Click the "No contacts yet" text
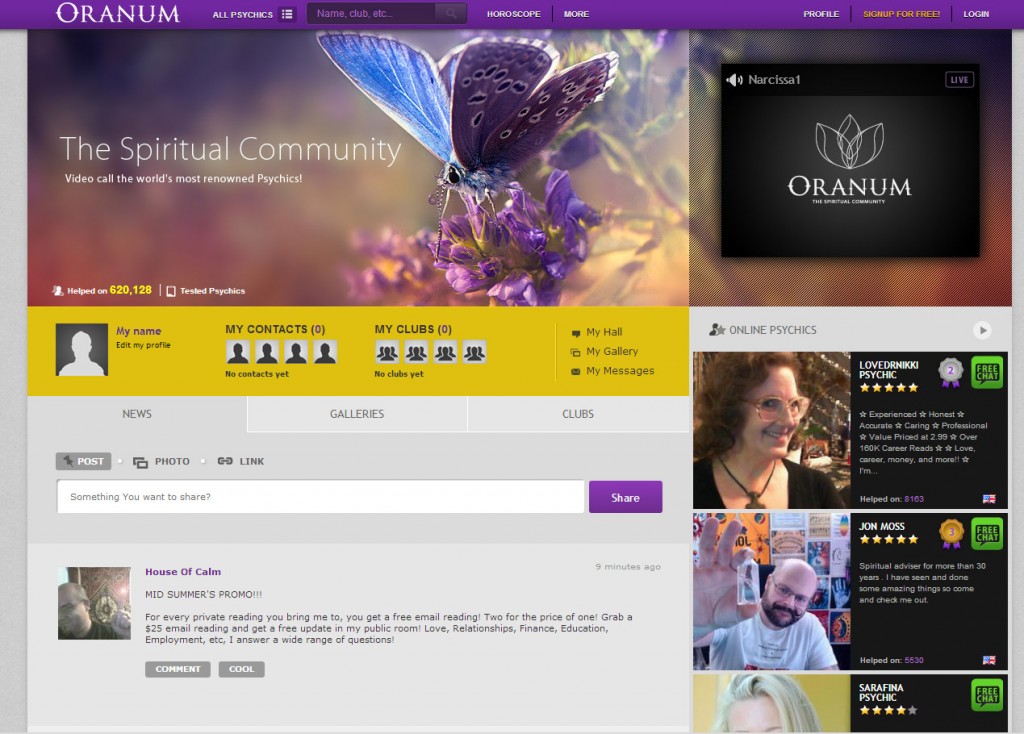 click(257, 374)
